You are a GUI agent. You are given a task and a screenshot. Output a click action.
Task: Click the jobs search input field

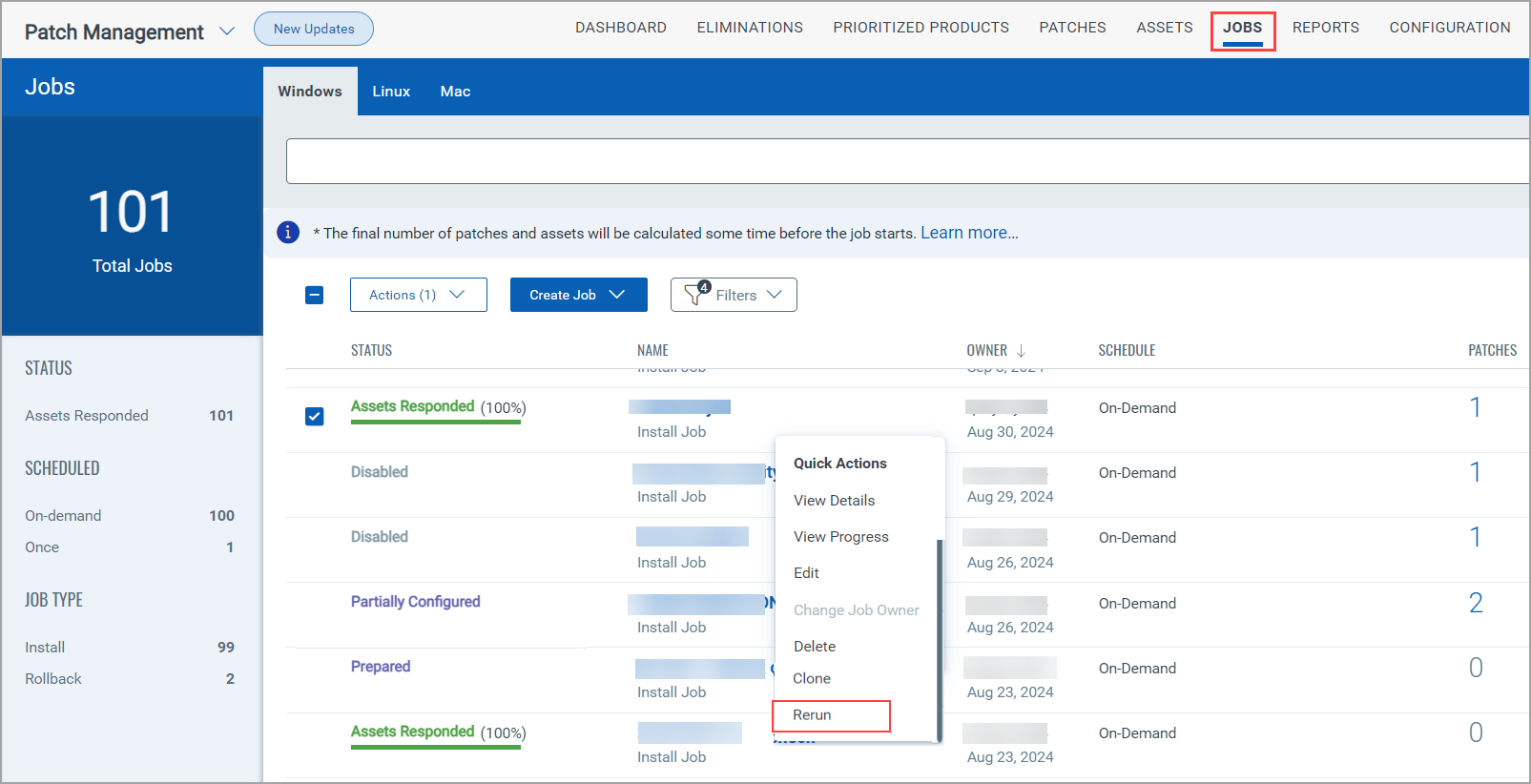(x=907, y=161)
